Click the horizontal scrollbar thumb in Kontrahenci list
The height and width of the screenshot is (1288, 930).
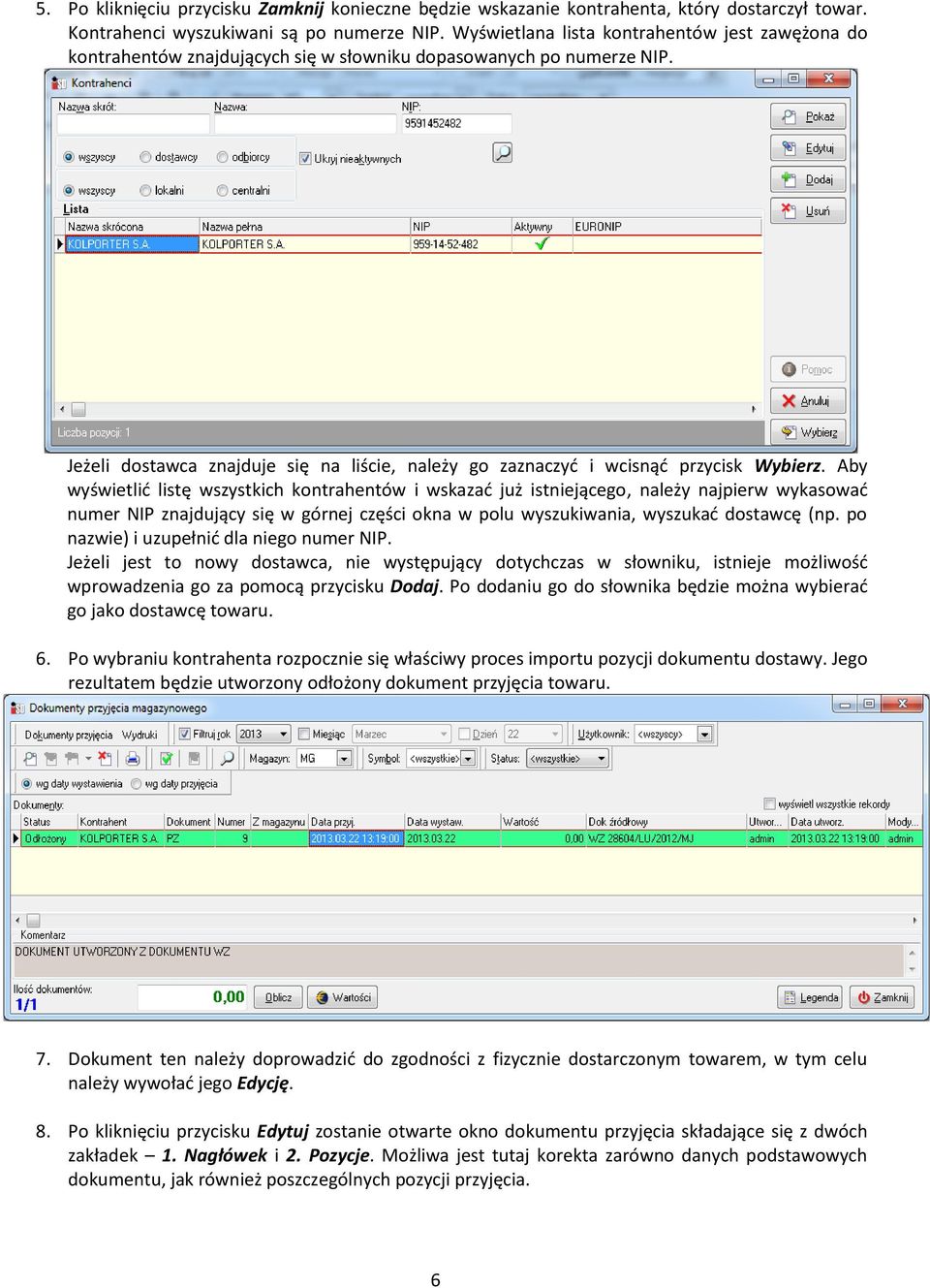tap(78, 409)
